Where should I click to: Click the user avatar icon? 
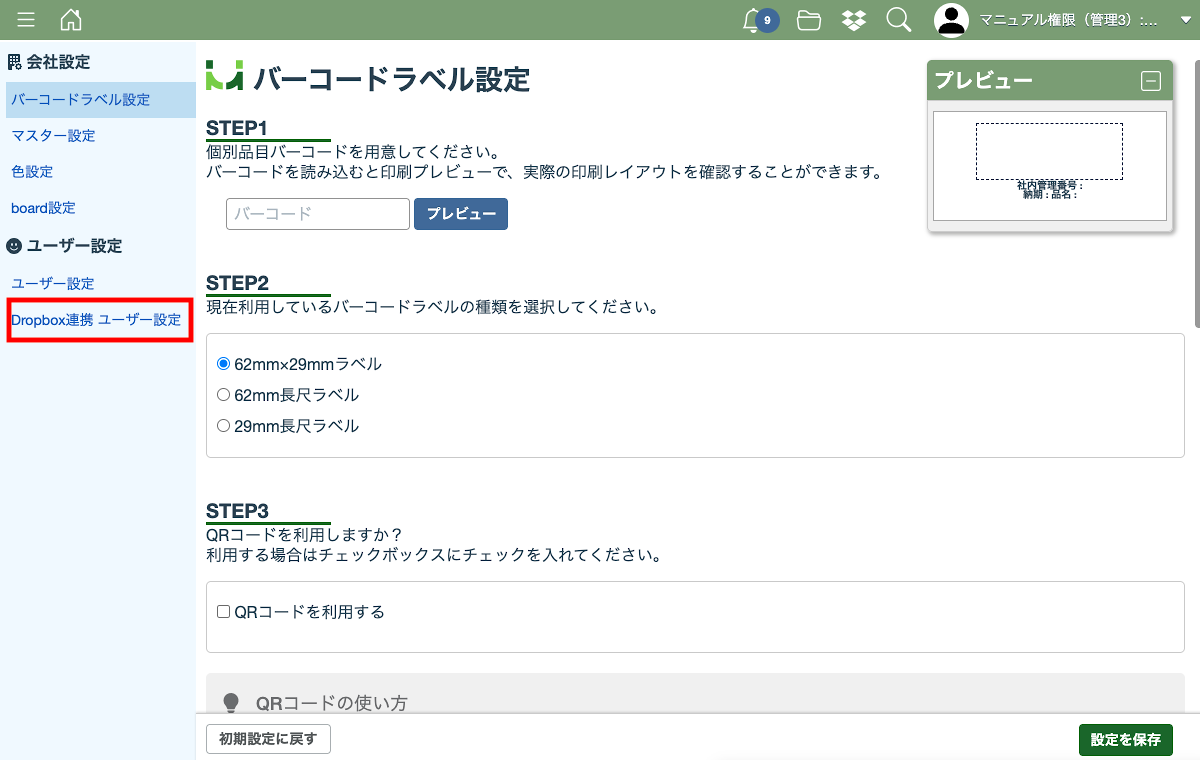(x=951, y=20)
